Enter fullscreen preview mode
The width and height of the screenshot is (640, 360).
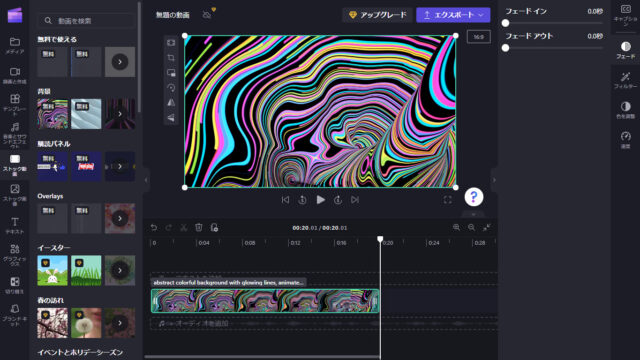pos(448,200)
